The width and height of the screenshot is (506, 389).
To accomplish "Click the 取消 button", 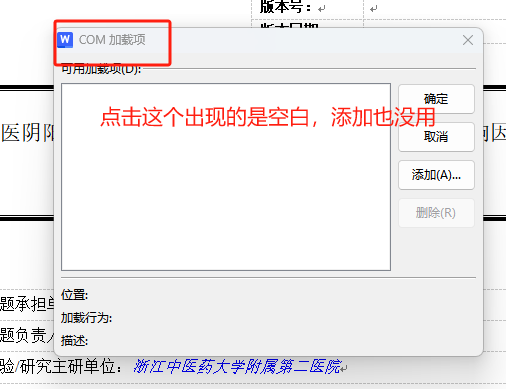I will click(x=436, y=137).
